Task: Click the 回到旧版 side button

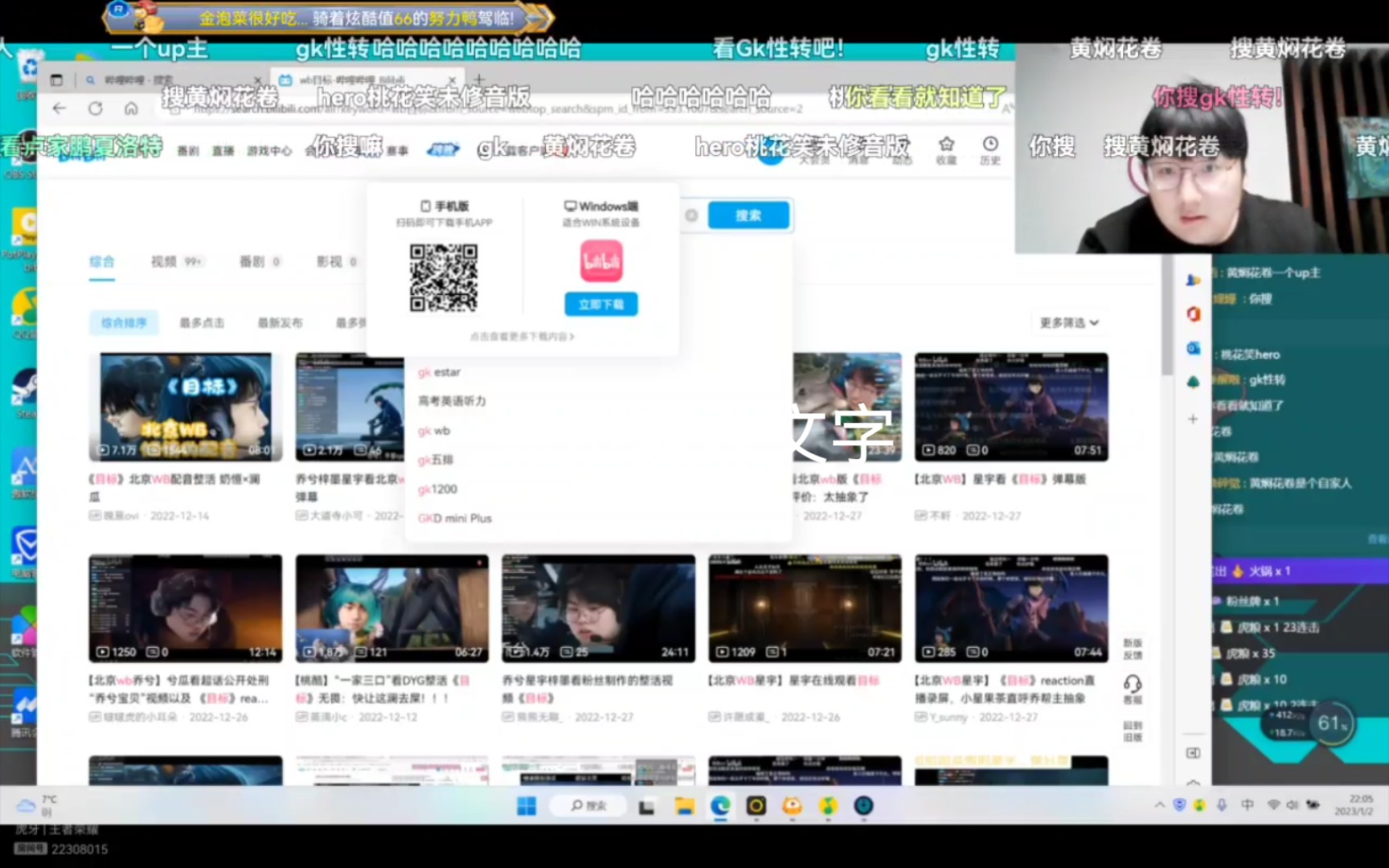Action: [1133, 731]
